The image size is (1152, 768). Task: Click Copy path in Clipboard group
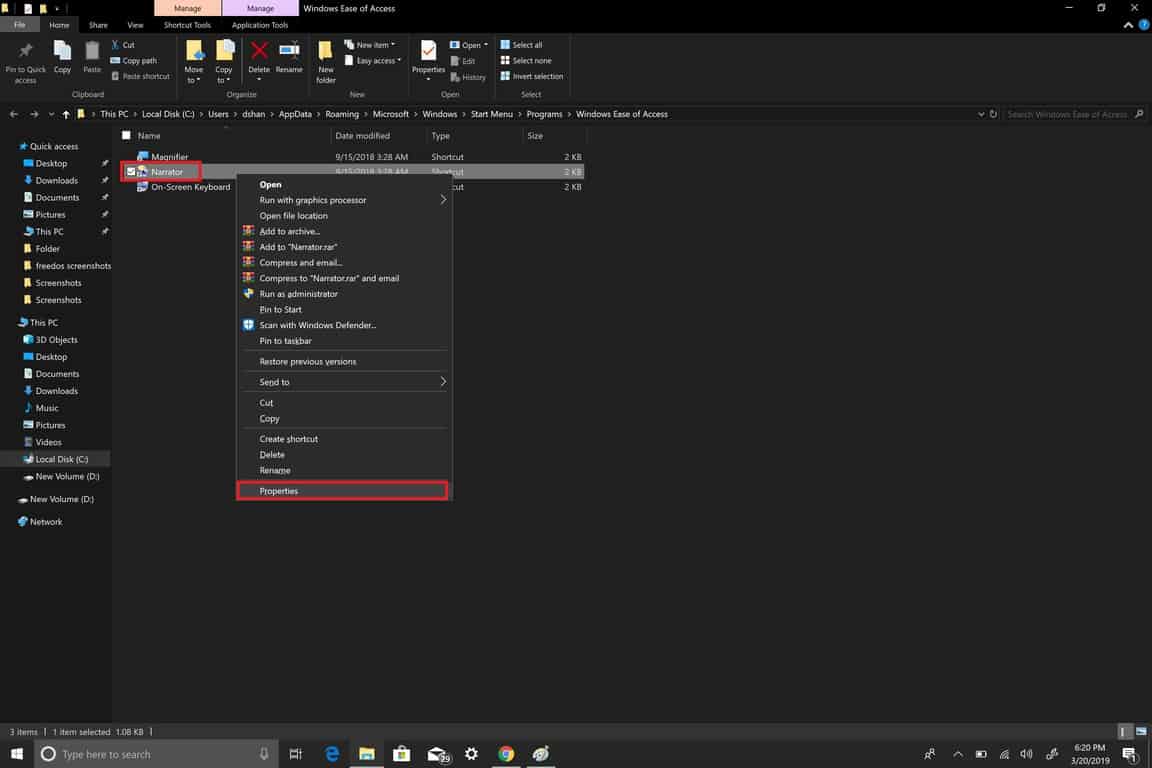(x=139, y=61)
